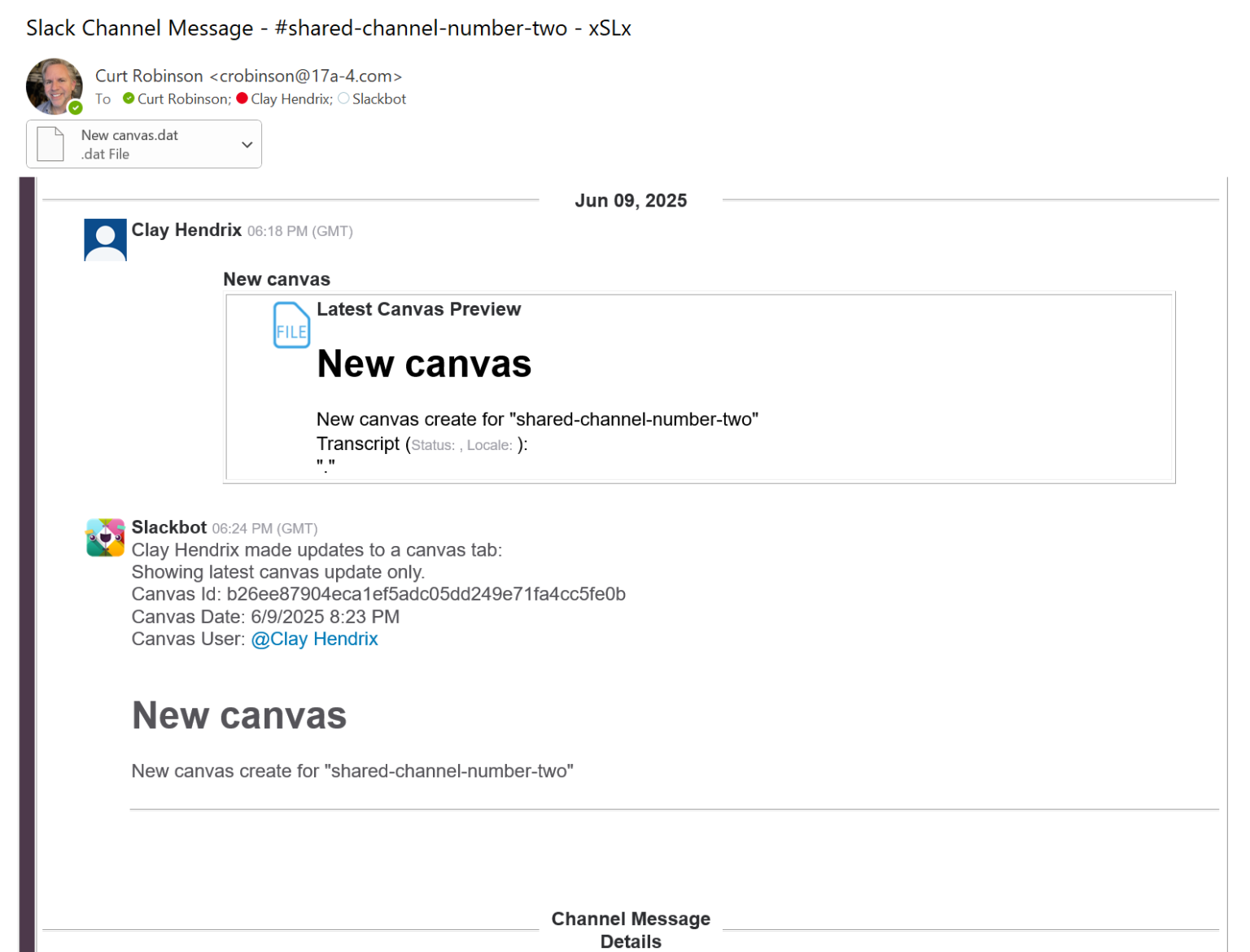Click the gray presence circle next to Slackbot
Image resolution: width=1250 pixels, height=952 pixels.
pos(343,98)
